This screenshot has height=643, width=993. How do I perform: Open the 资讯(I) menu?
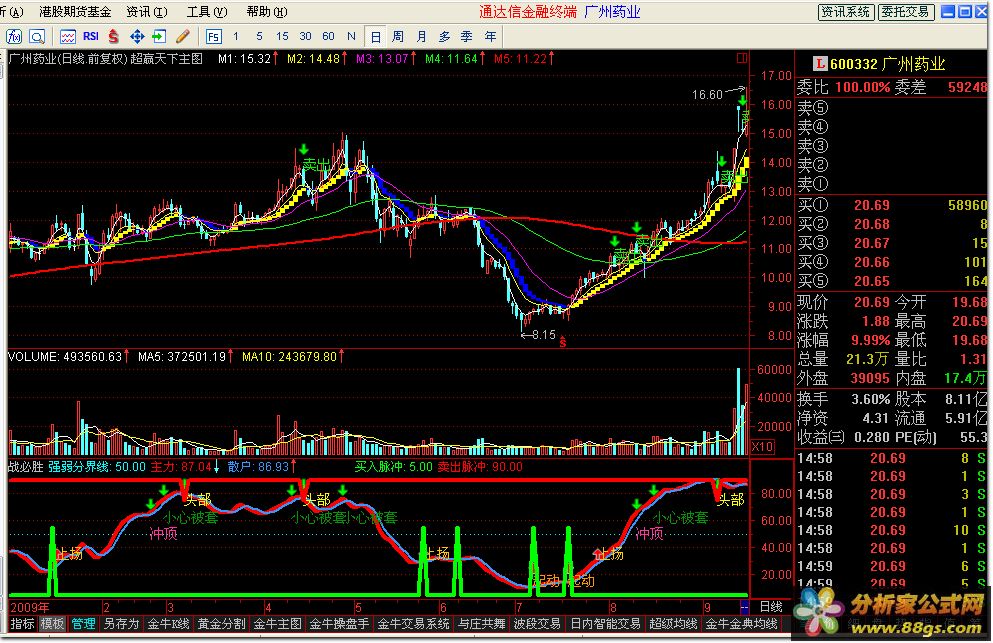click(x=146, y=11)
